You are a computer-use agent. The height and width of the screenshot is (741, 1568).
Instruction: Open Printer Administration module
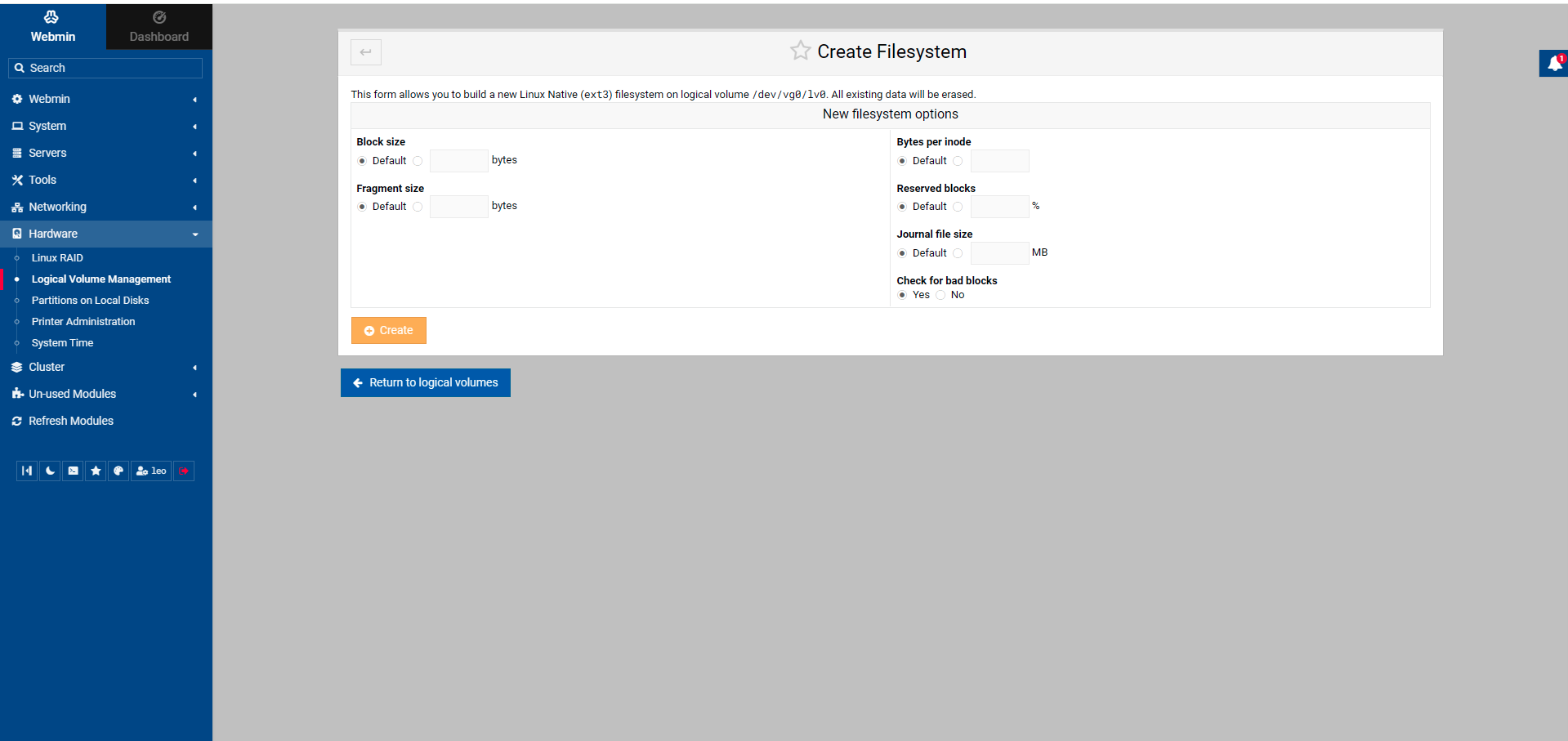click(x=83, y=321)
